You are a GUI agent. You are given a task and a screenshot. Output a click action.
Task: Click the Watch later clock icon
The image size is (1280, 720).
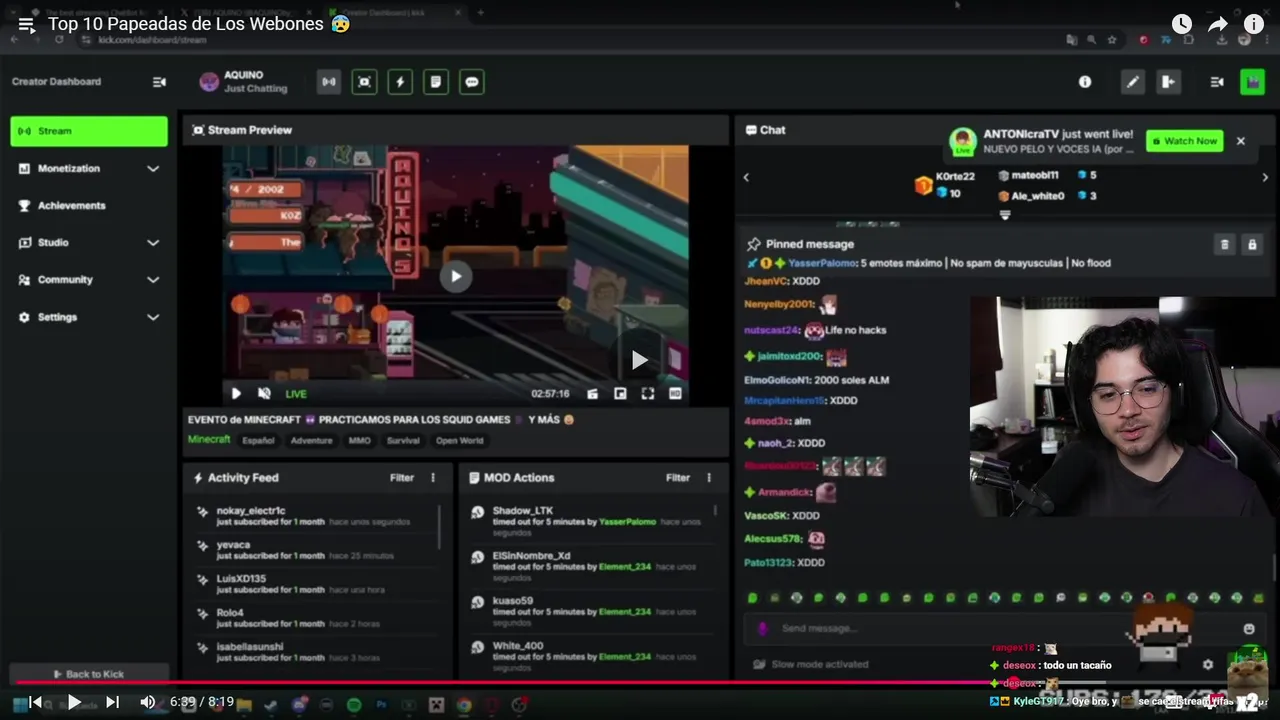(x=1181, y=24)
